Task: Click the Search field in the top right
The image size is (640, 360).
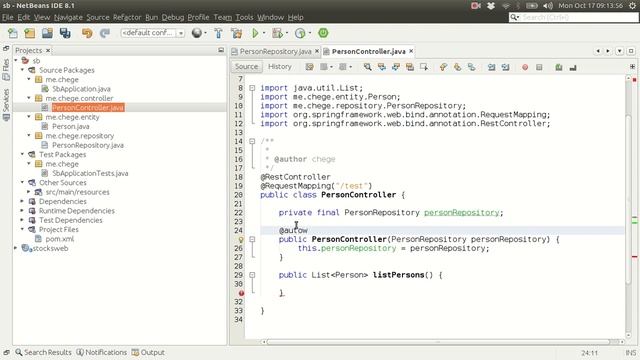Action: pyautogui.click(x=573, y=17)
